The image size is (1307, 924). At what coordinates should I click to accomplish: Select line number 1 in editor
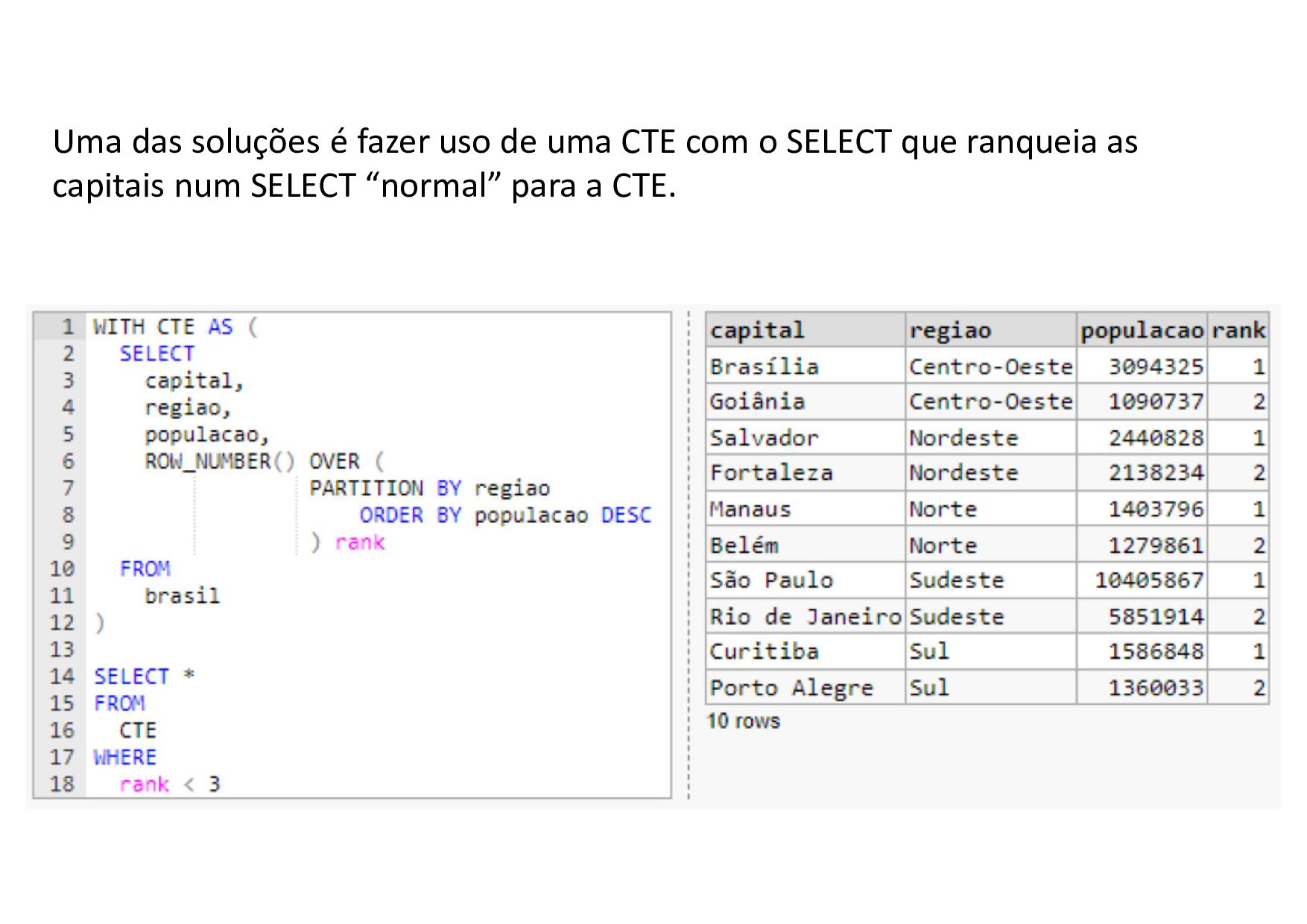click(x=68, y=327)
